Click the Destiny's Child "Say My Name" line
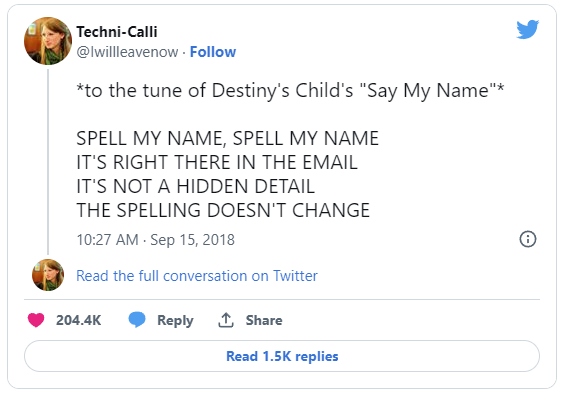Viewport: 566px width, 395px height. coord(290,90)
